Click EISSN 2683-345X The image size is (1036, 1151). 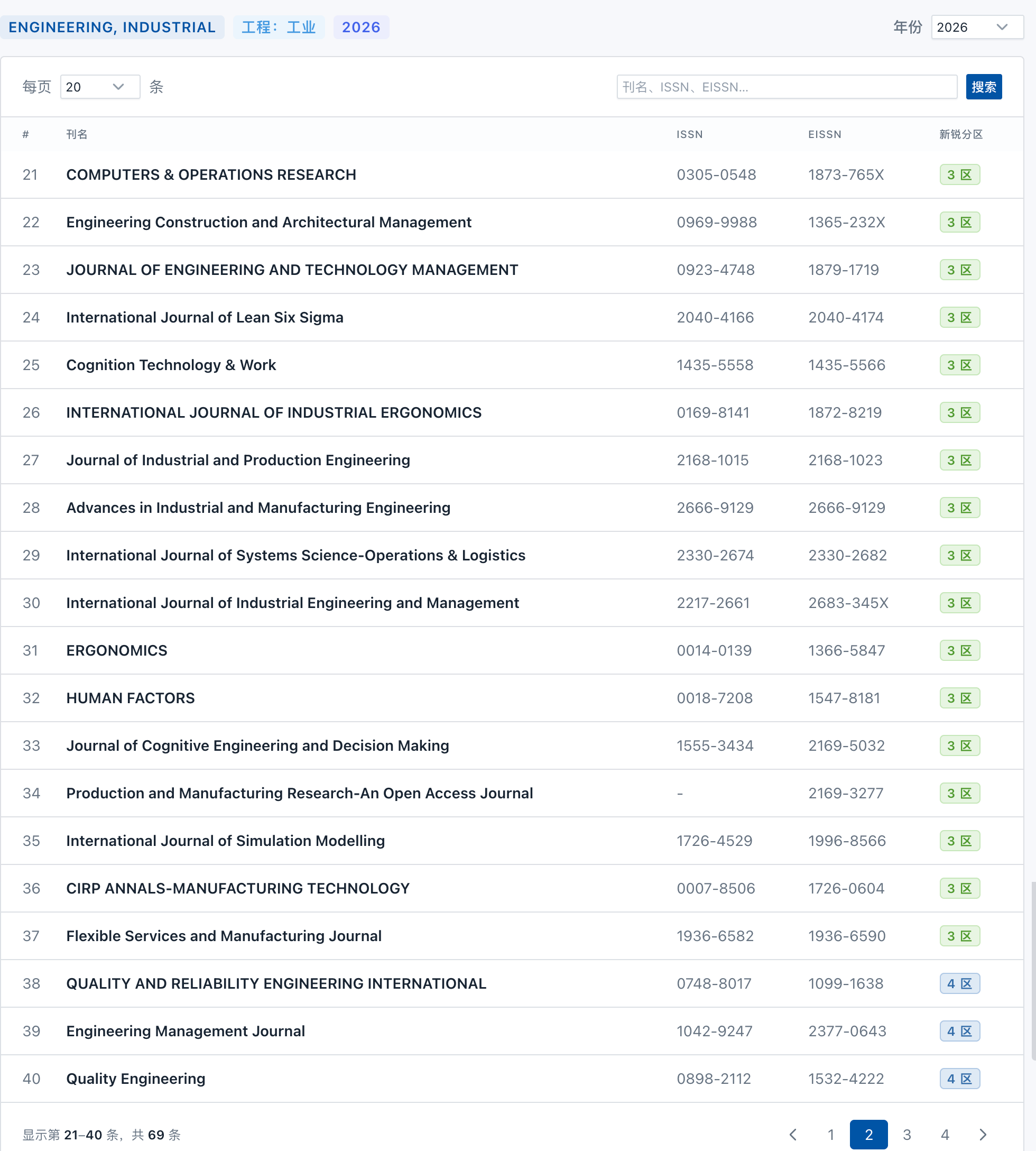pyautogui.click(x=848, y=603)
